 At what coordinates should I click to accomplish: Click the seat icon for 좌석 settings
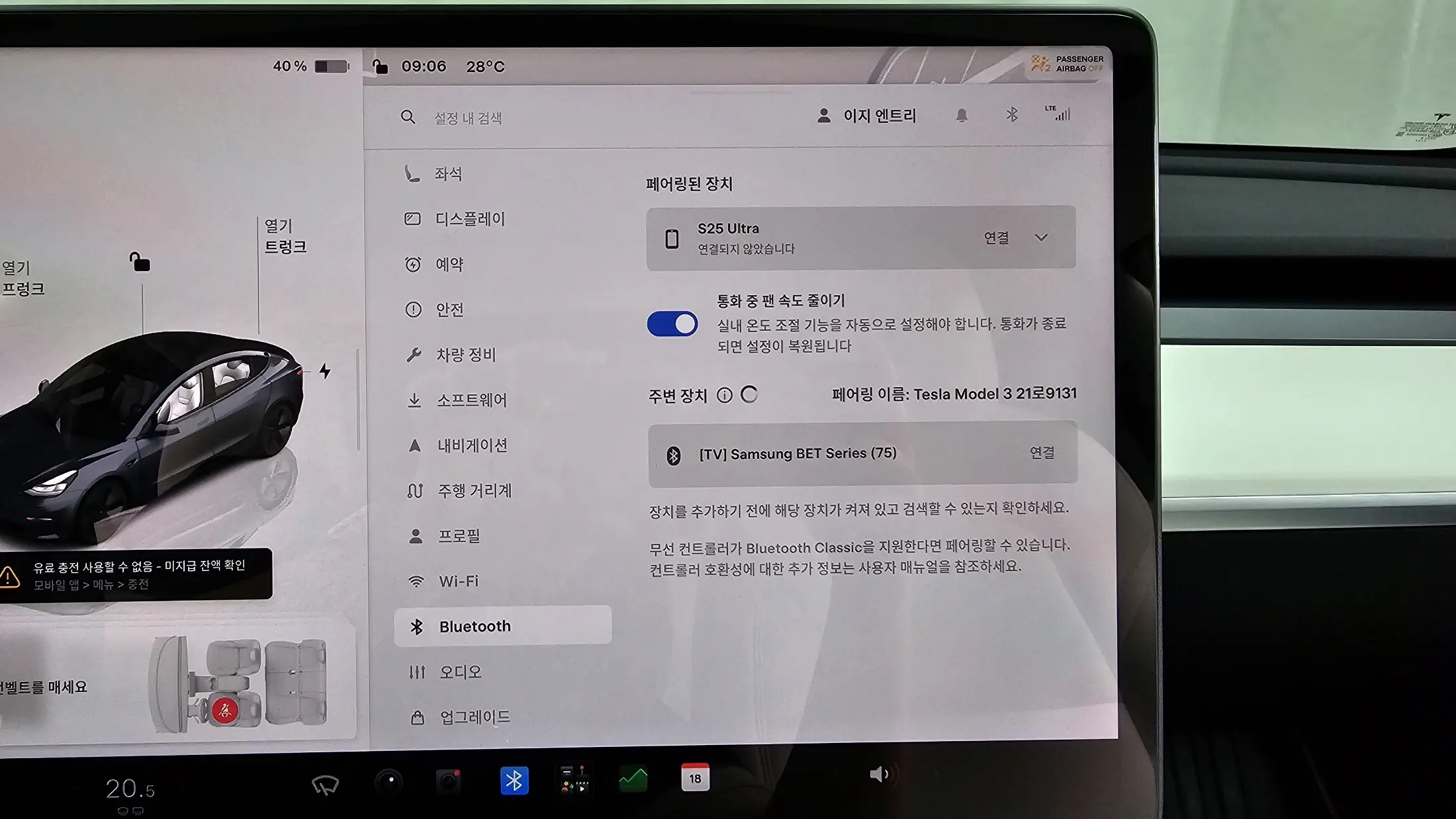pyautogui.click(x=412, y=173)
